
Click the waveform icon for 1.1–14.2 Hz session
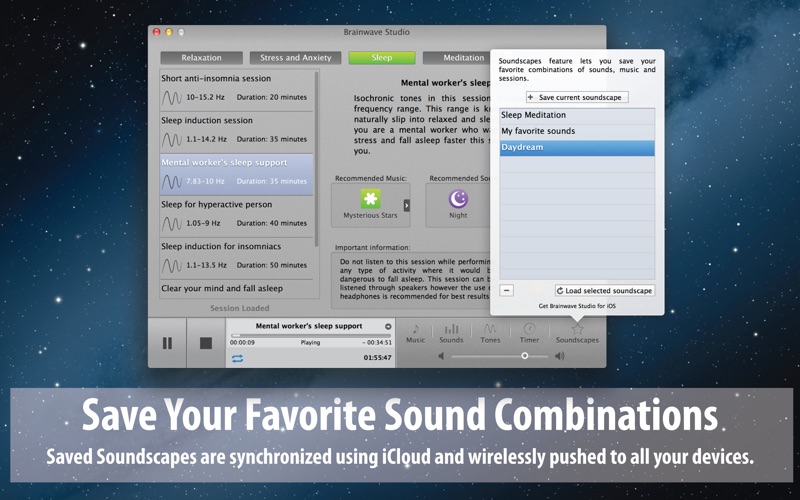(x=172, y=139)
